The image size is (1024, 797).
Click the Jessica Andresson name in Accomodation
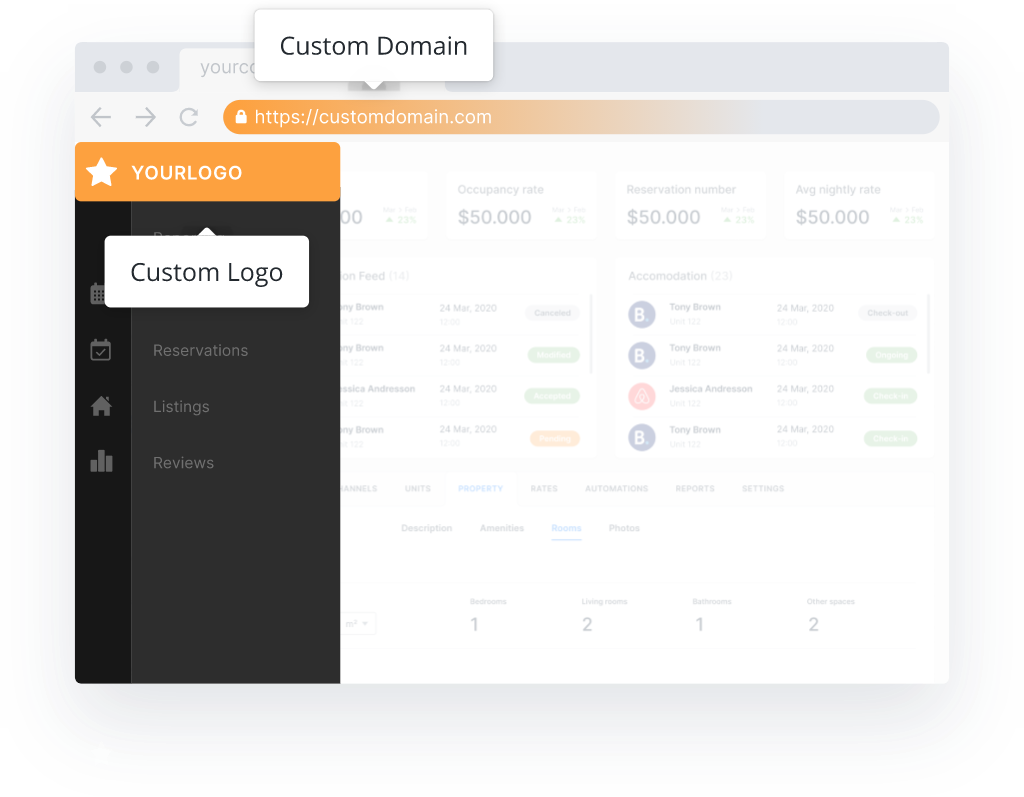pos(711,389)
